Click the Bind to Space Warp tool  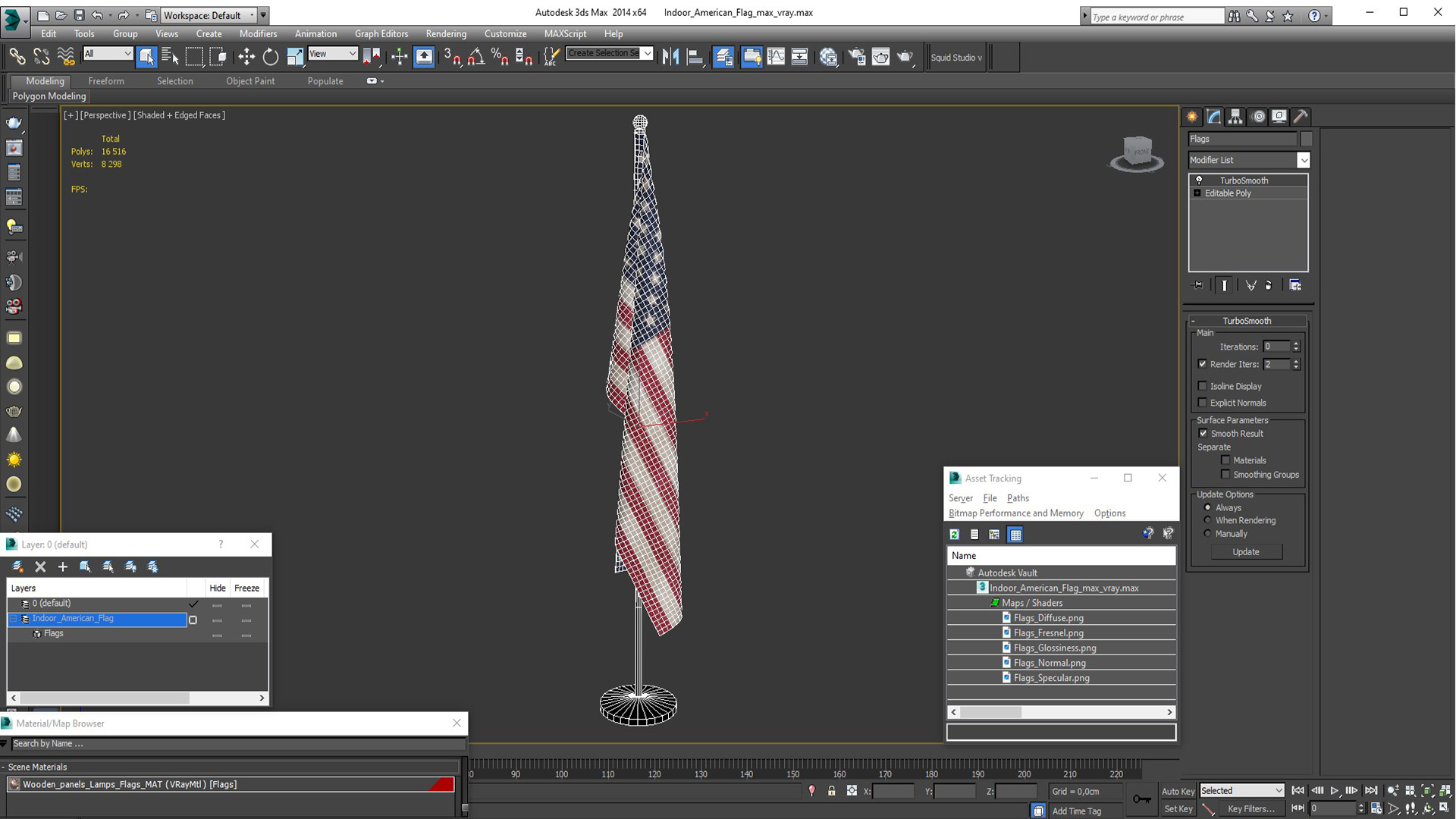pos(66,56)
